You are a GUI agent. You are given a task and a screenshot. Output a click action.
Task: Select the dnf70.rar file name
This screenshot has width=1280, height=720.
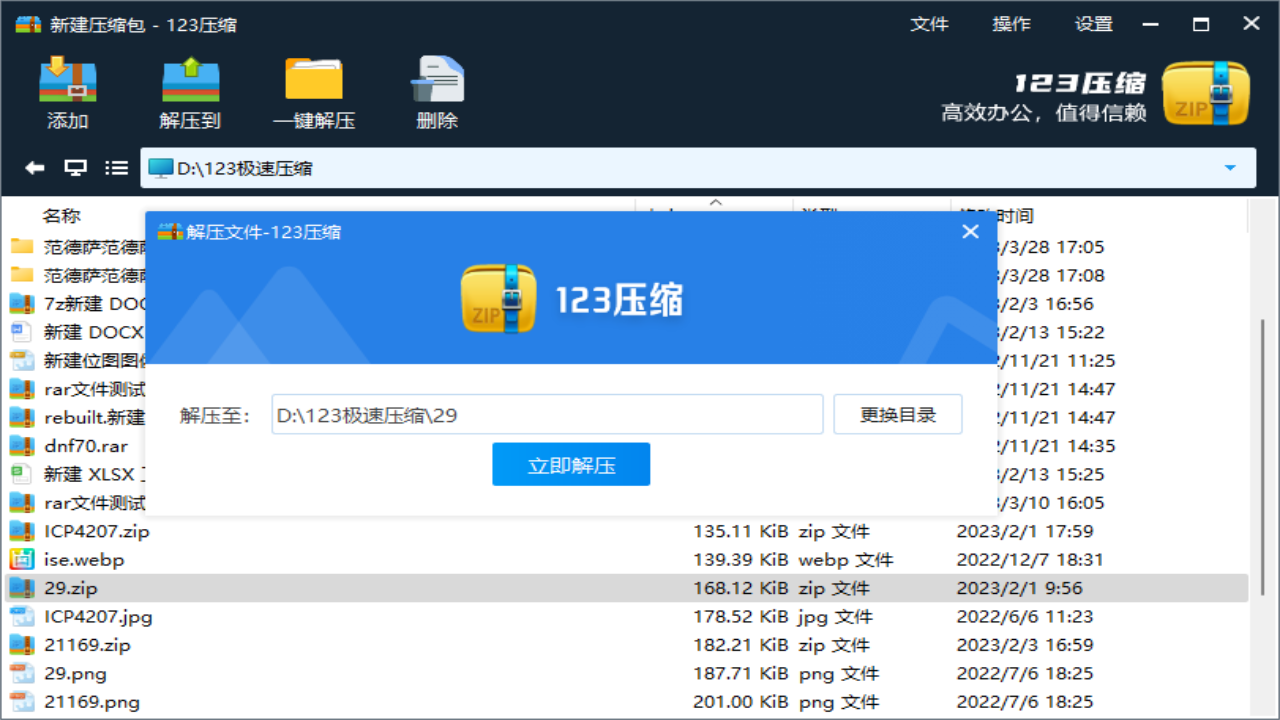tap(86, 446)
